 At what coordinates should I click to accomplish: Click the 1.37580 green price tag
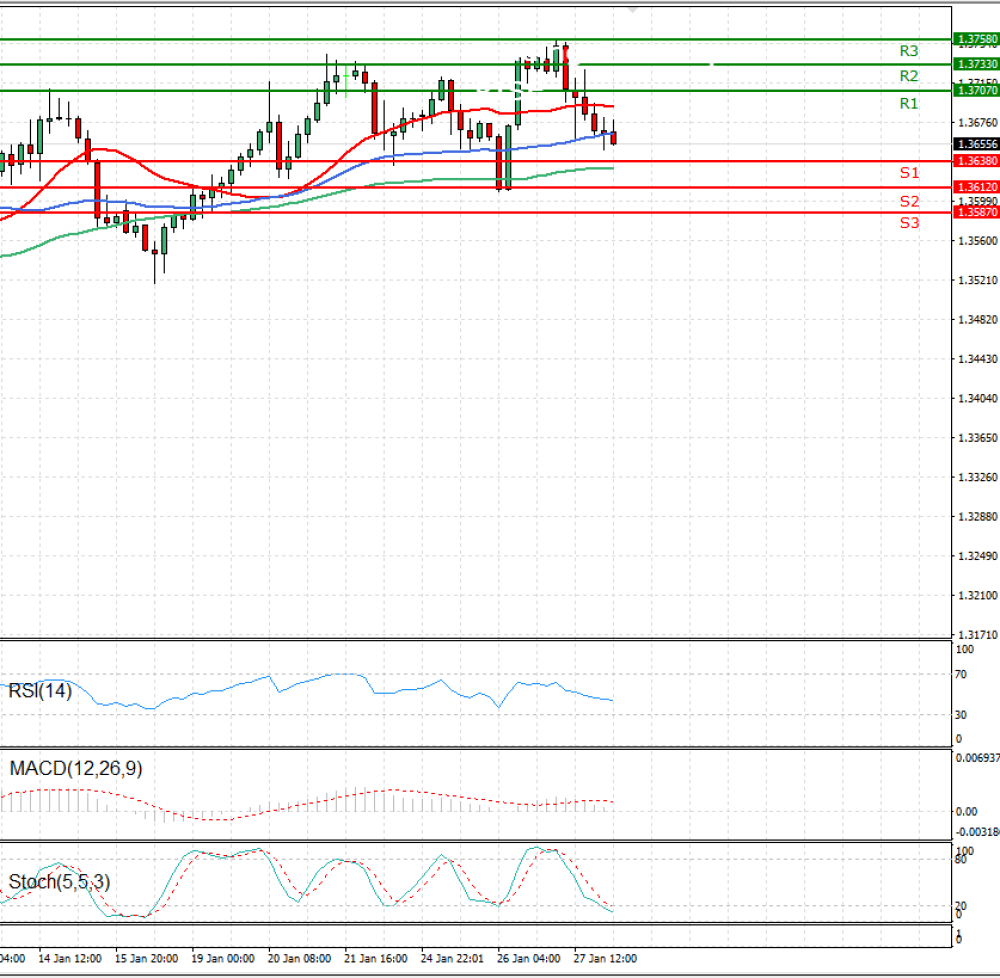(976, 40)
